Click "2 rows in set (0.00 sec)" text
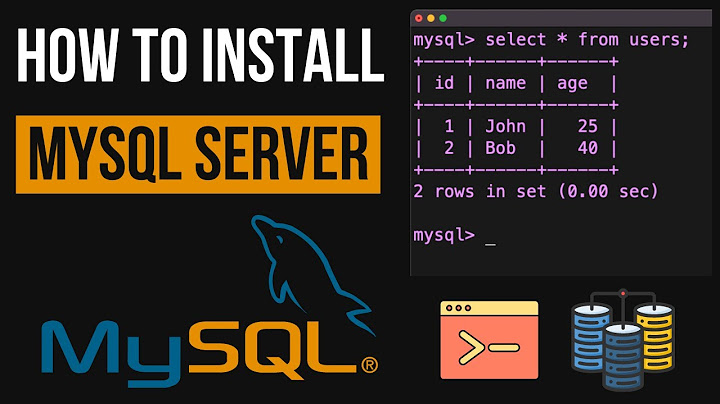 click(x=536, y=191)
